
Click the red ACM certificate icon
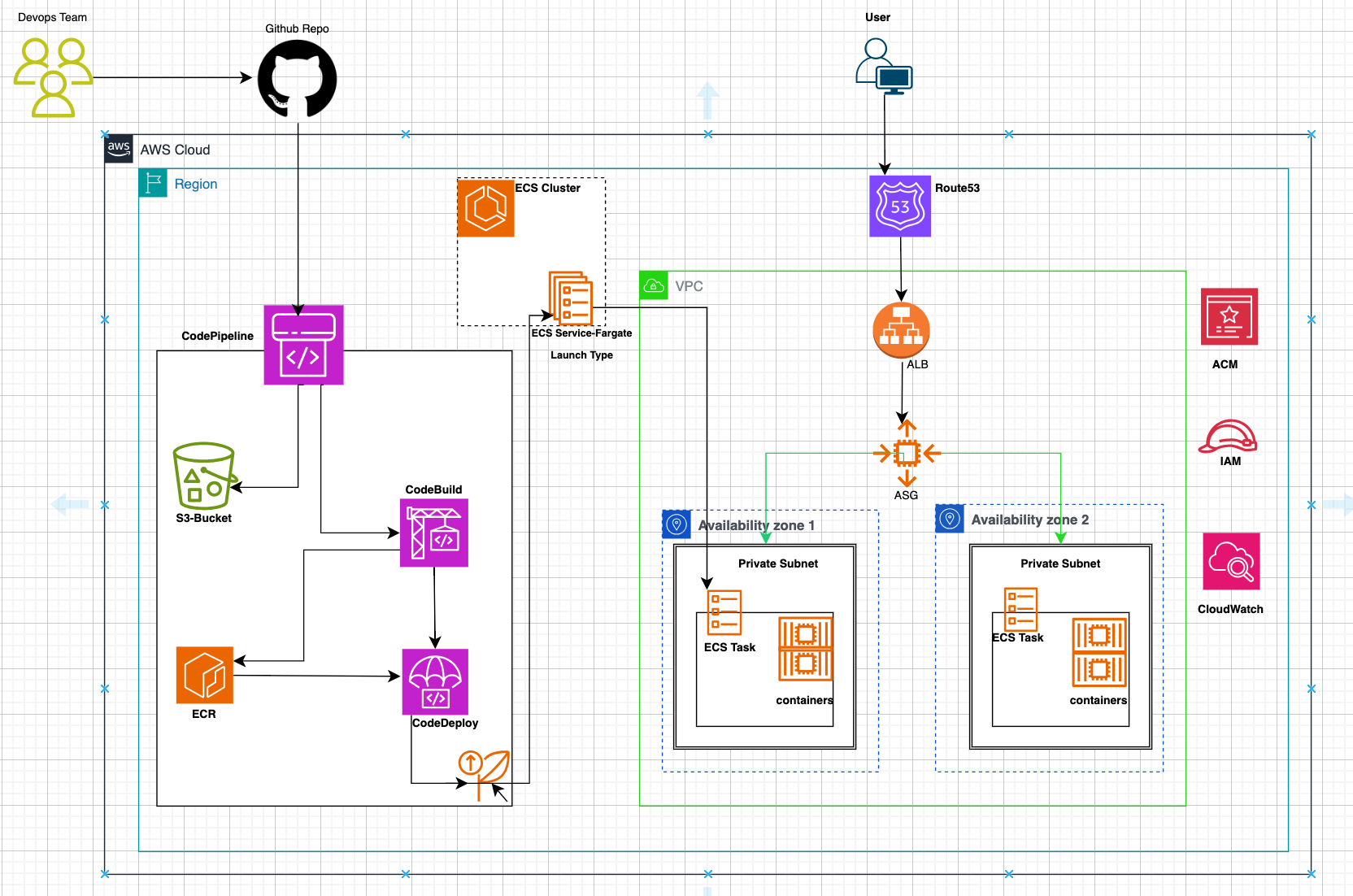1229,316
